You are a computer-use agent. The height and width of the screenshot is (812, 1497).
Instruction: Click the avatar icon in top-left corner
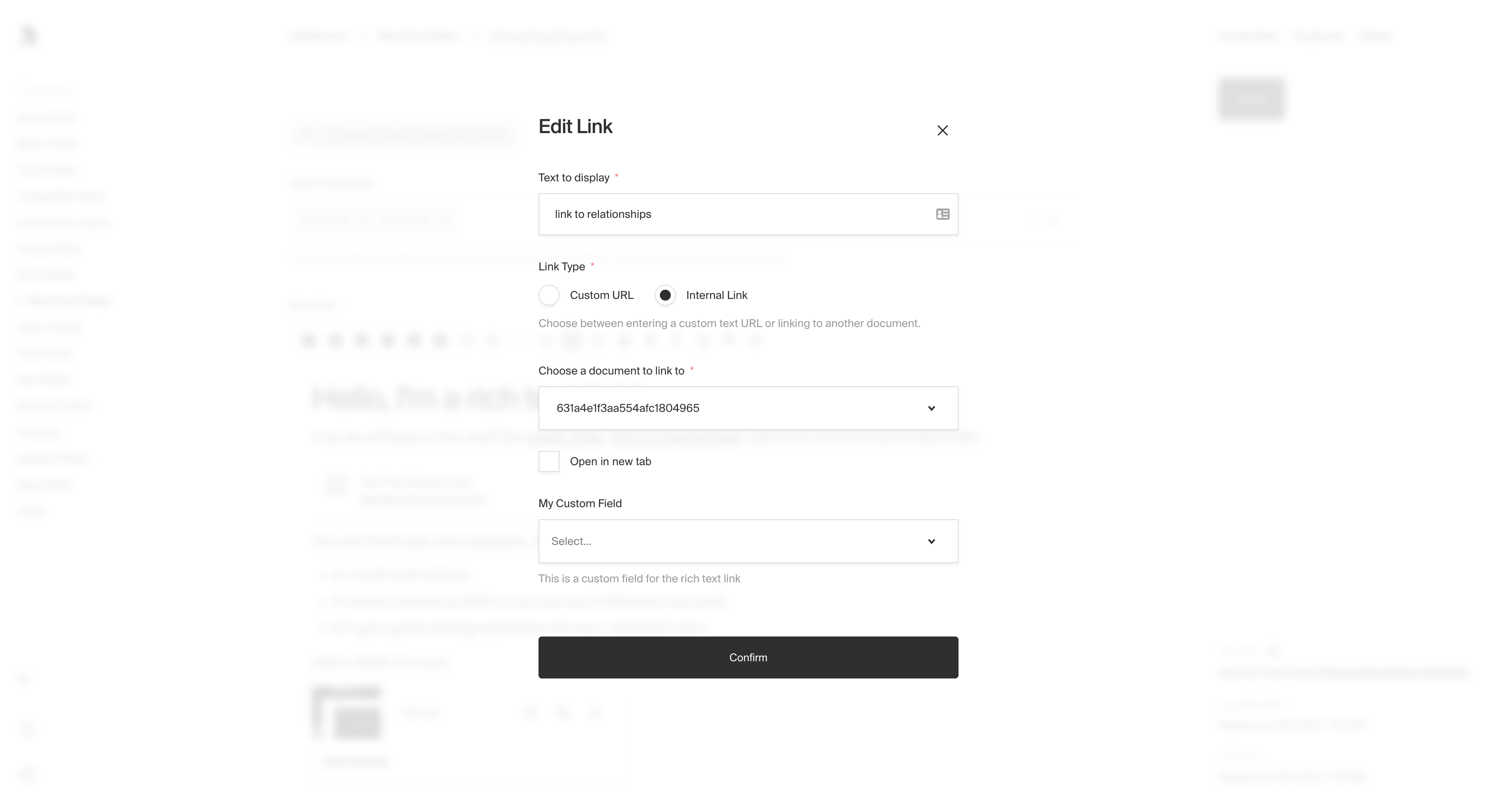coord(28,35)
